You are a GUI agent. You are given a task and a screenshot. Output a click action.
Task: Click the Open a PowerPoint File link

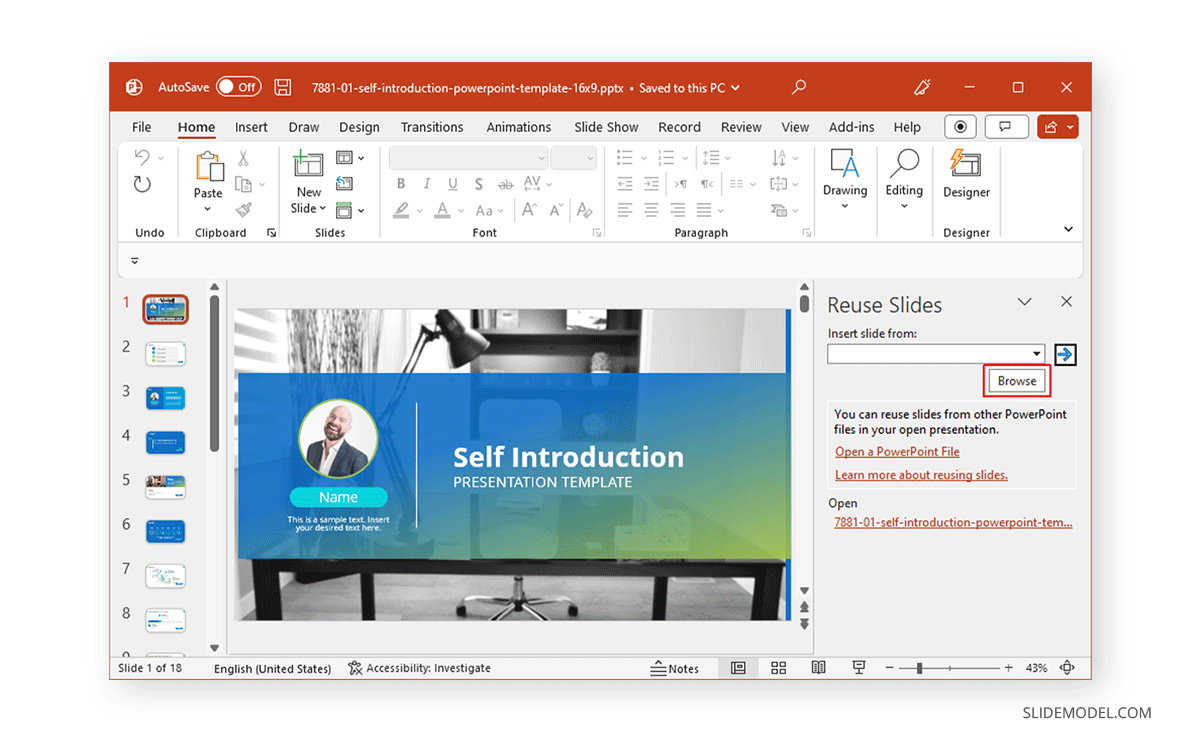click(x=897, y=452)
